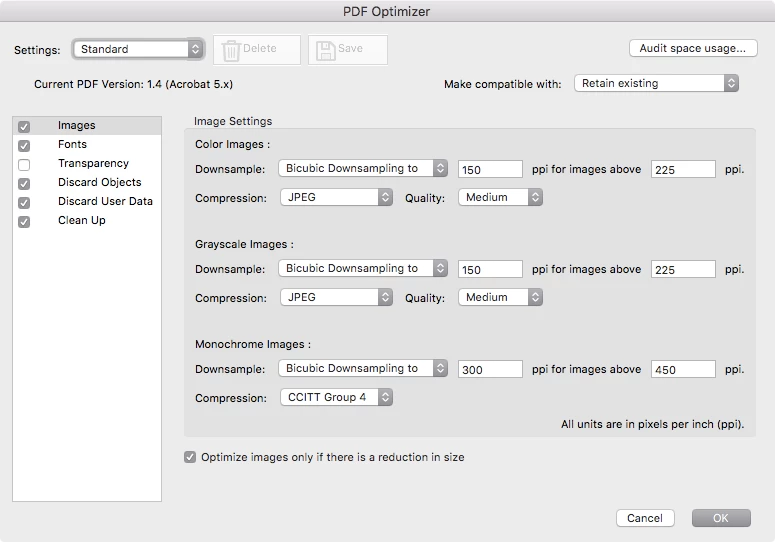The height and width of the screenshot is (542, 775).
Task: Open Monochrome Images Downsample method dropdown
Action: pyautogui.click(x=363, y=368)
